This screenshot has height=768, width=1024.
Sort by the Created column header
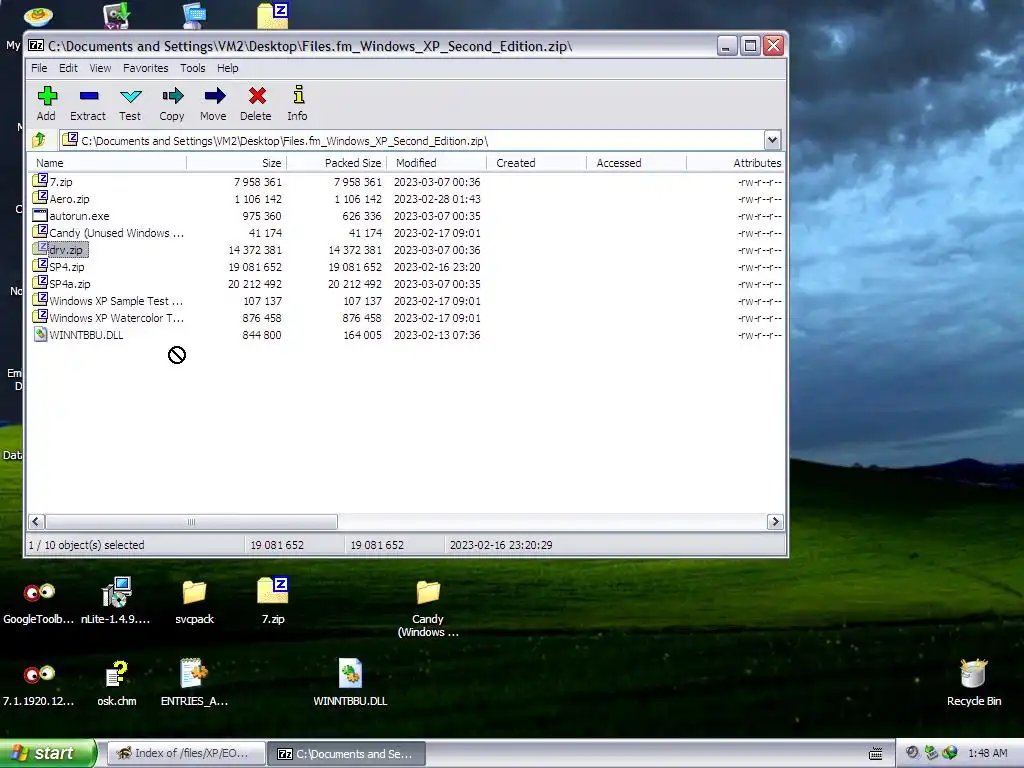(536, 163)
